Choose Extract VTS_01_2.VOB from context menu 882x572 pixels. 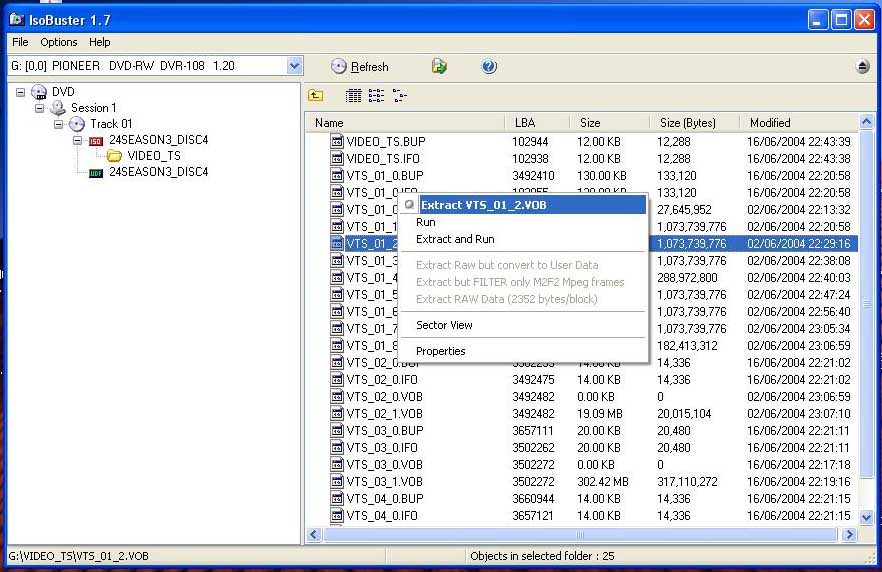[522, 205]
